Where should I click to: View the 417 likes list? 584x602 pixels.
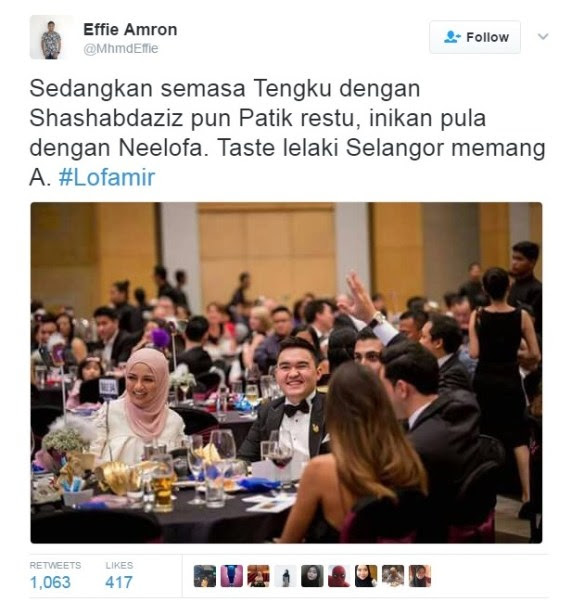(x=119, y=582)
